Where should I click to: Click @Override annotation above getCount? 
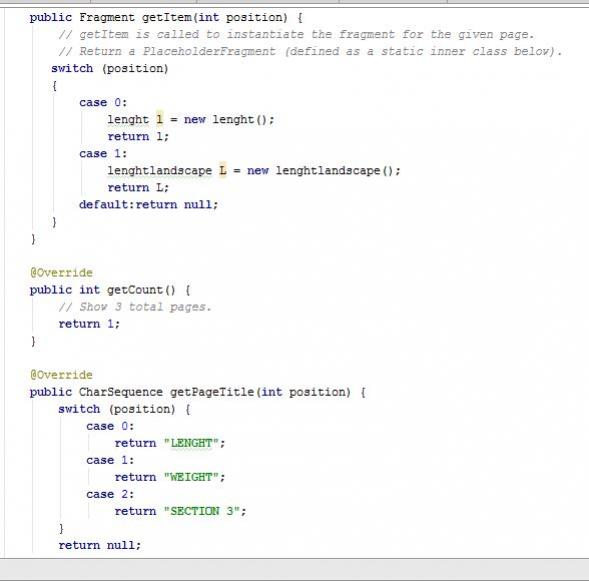61,273
